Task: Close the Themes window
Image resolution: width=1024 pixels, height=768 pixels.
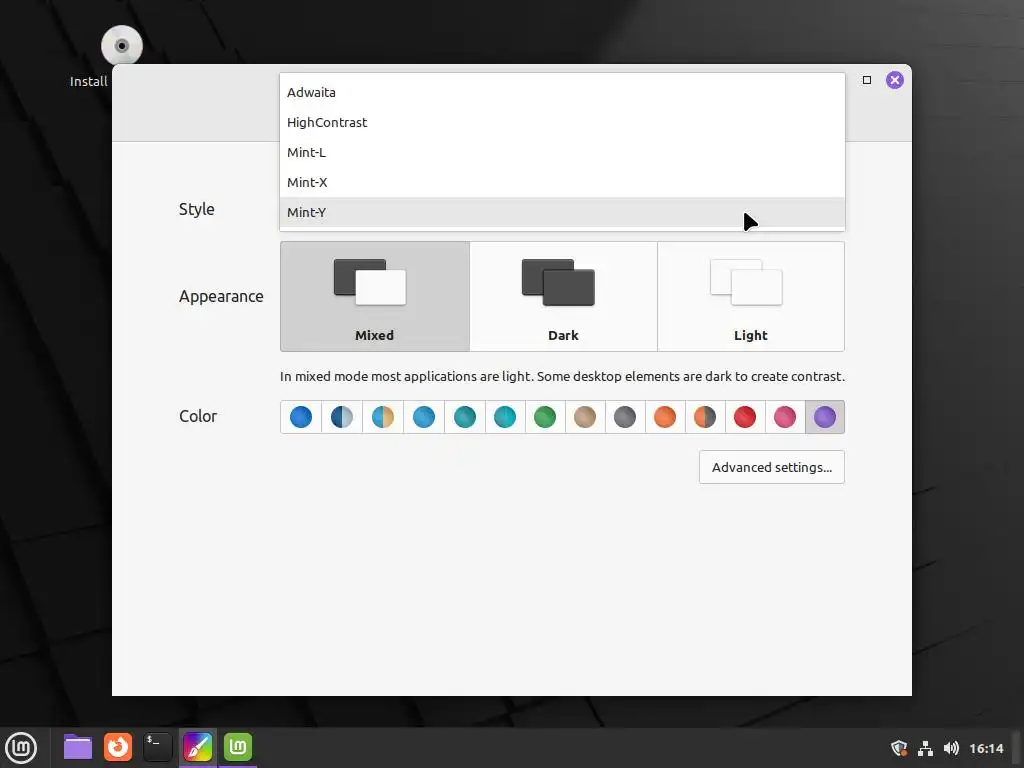Action: point(895,80)
